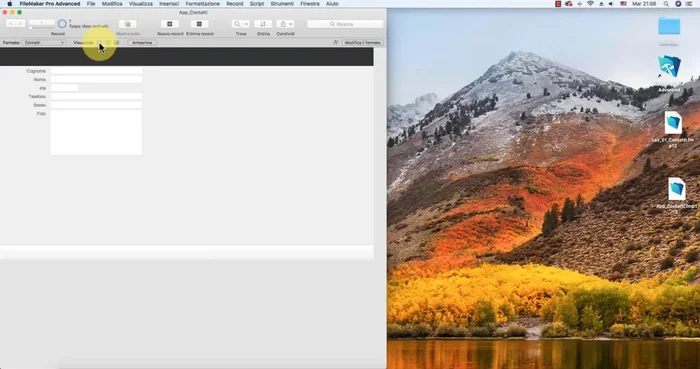Click the Wi-Fi status icon
Viewport: 700px width, 369px height.
click(591, 4)
